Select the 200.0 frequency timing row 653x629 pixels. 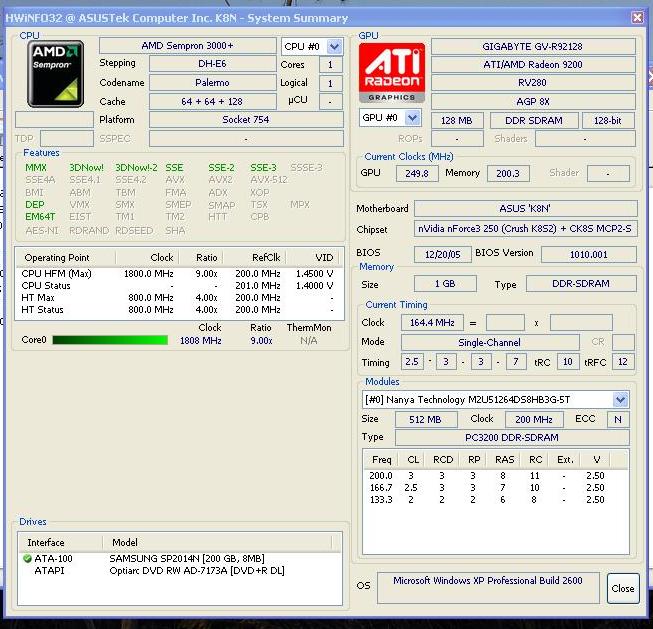click(495, 476)
